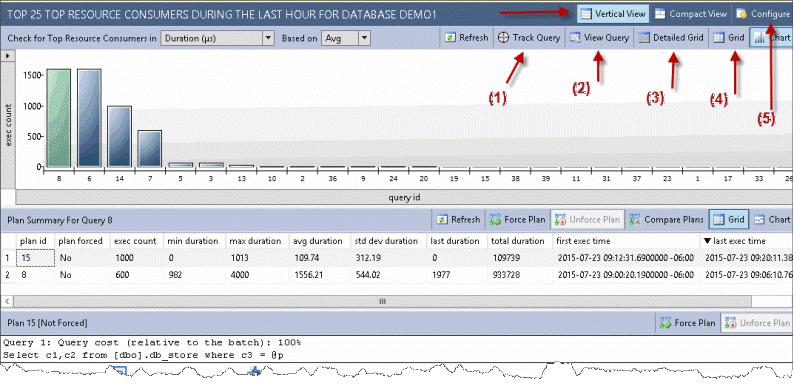
Task: Click Unforce Plan in Plan Summary toolbar
Action: [x=587, y=219]
